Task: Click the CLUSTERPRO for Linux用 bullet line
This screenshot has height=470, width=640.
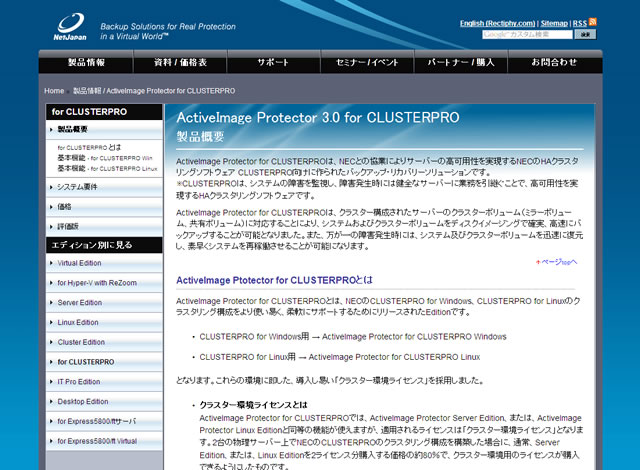Action: click(340, 357)
